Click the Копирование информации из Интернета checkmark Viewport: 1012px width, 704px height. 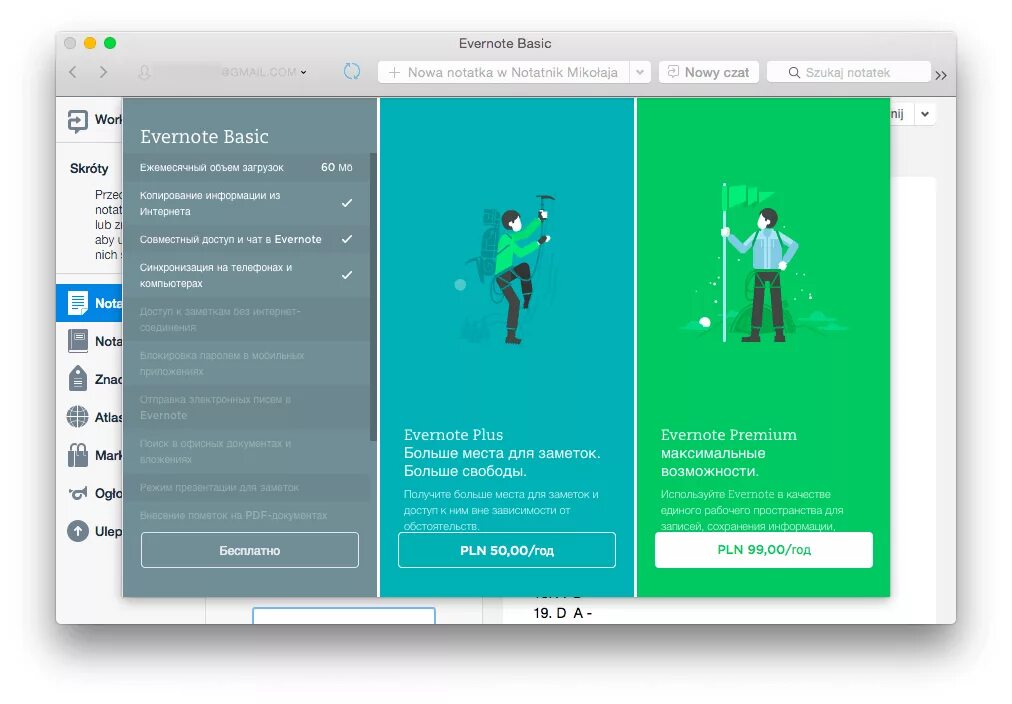[347, 203]
